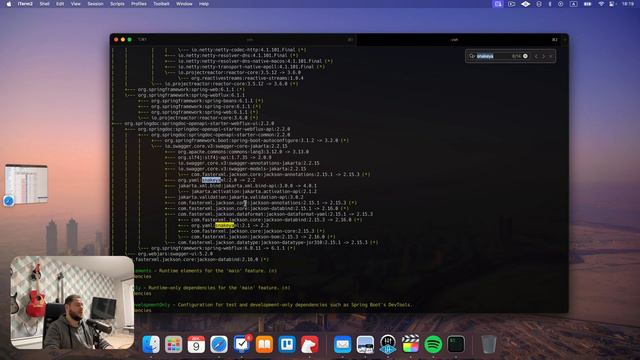
Task: Open the floating screenshot thumbnail on desktop
Action: 26,184
